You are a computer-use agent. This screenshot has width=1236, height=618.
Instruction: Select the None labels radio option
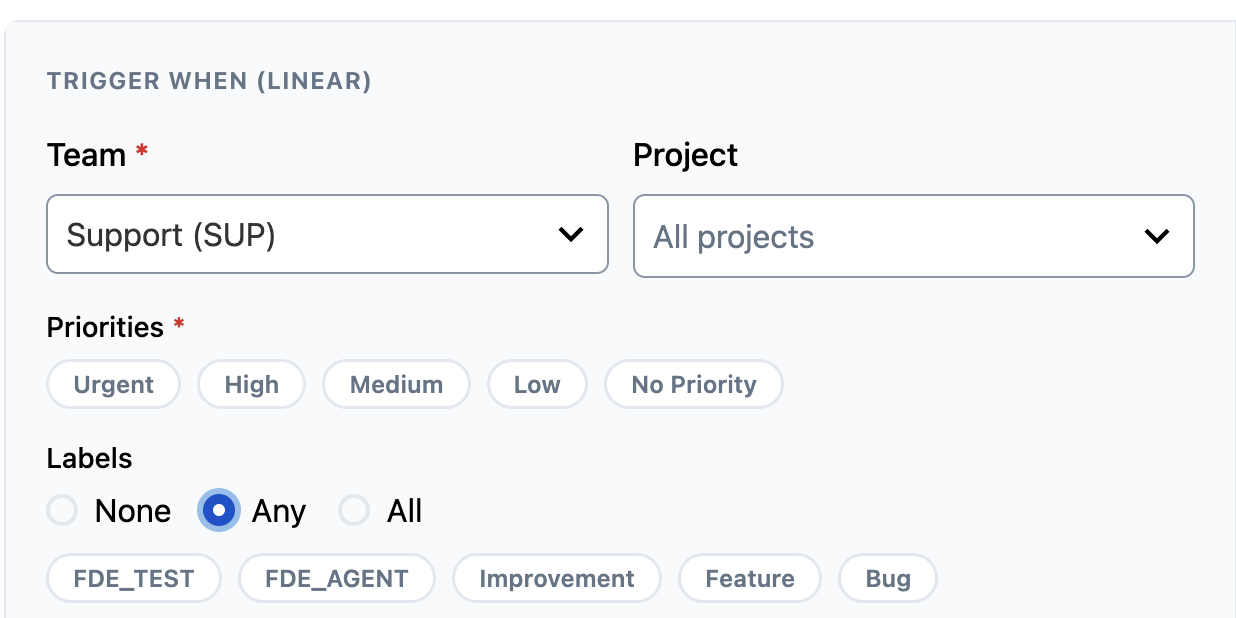(x=62, y=511)
